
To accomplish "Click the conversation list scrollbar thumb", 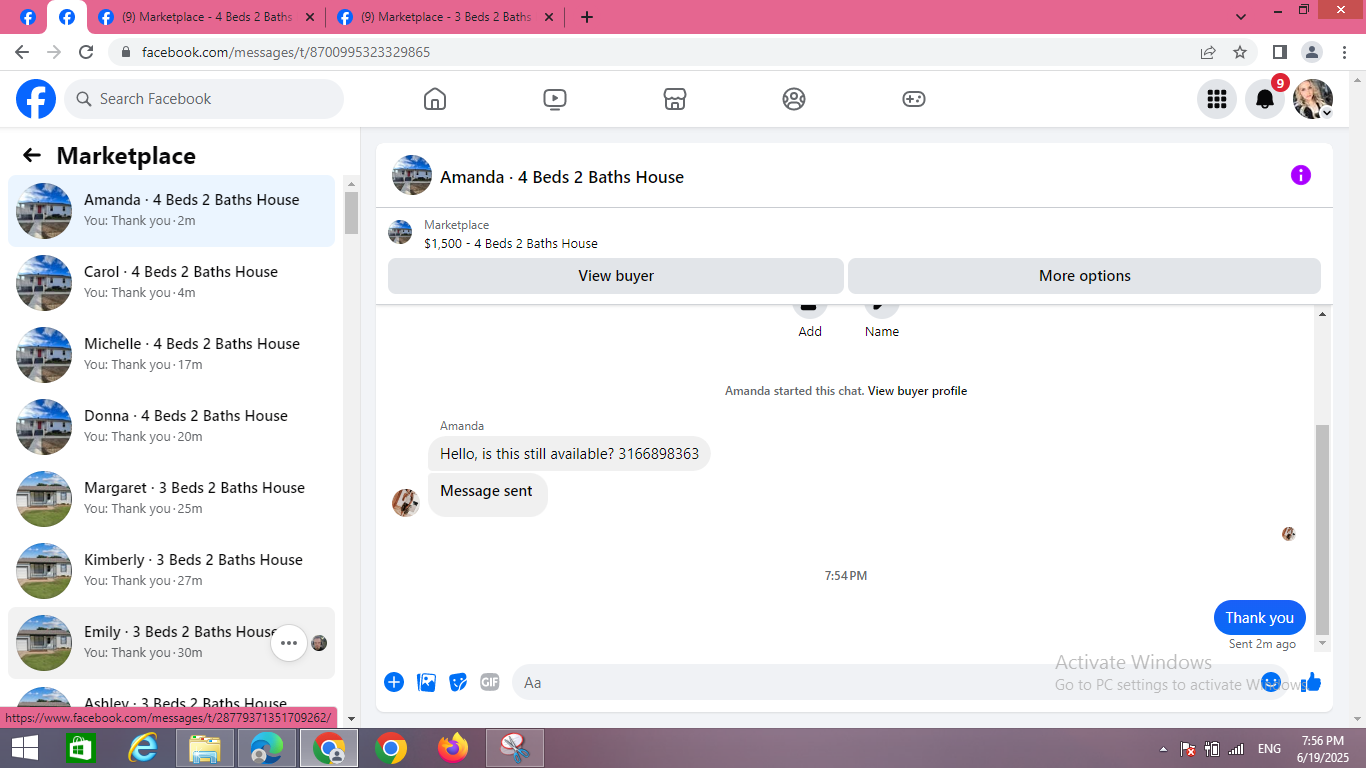I will coord(351,212).
